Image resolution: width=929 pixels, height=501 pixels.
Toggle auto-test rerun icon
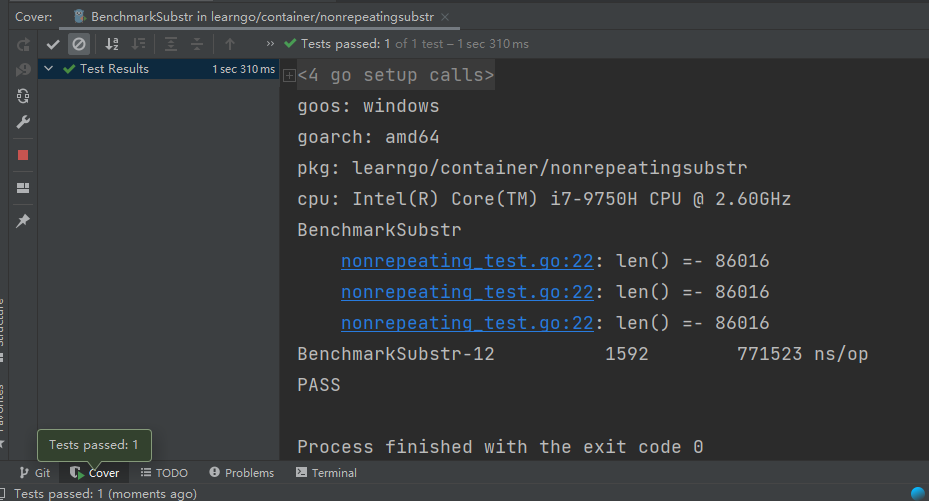coord(23,96)
